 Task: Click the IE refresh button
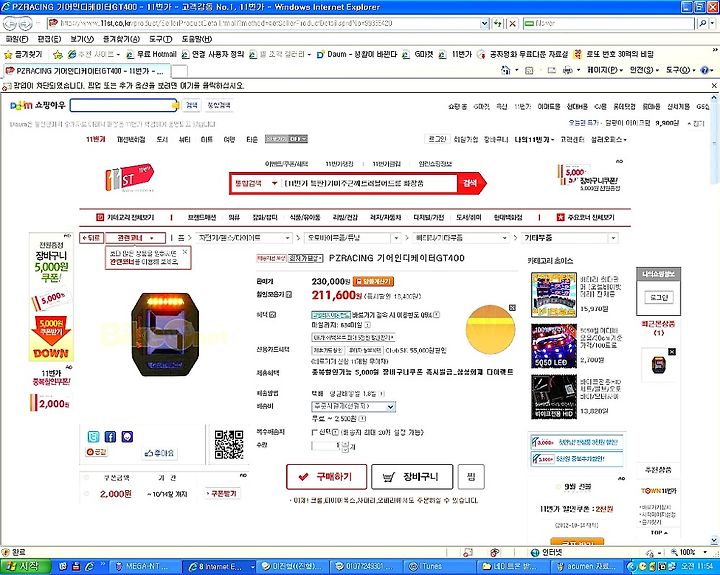498,23
